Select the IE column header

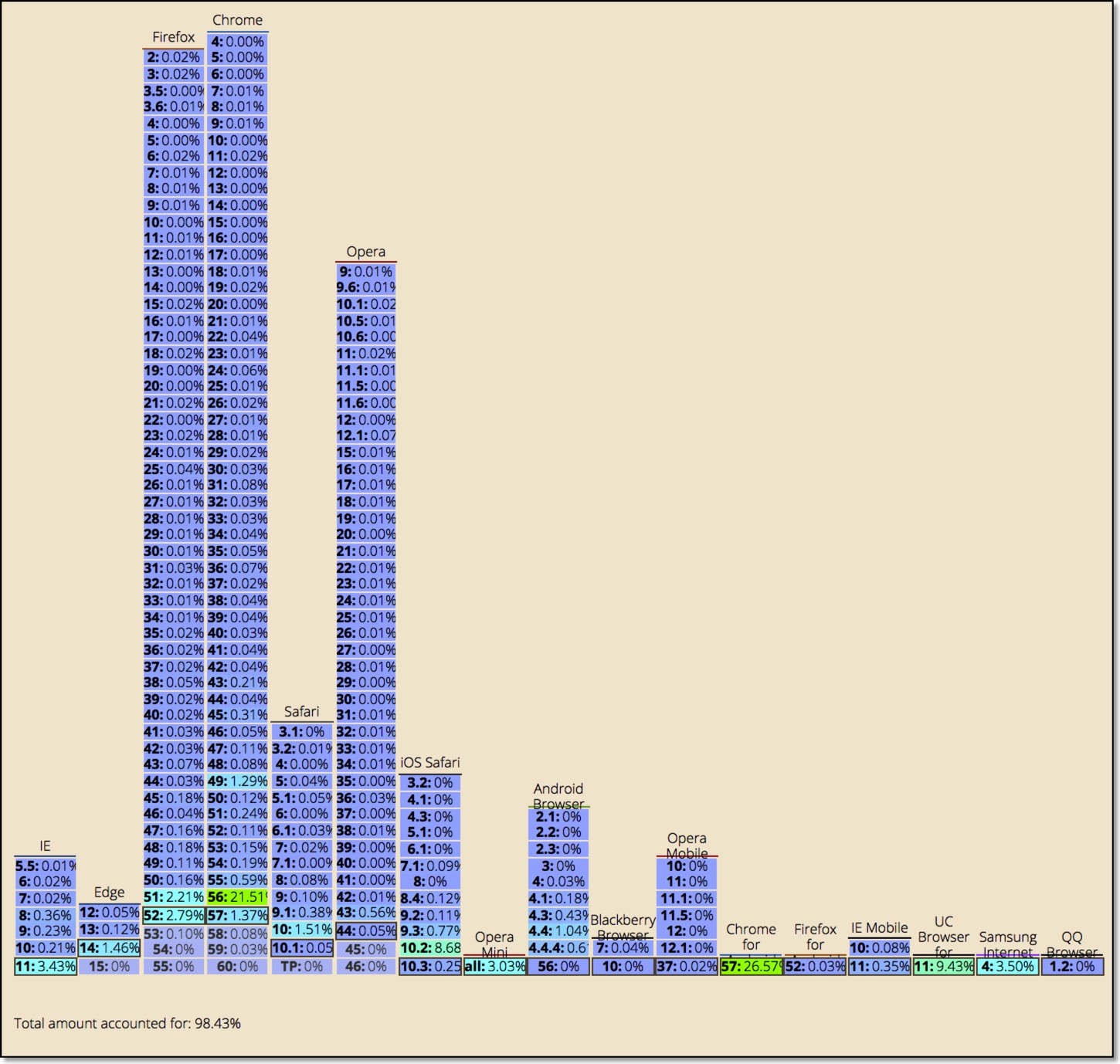[x=46, y=846]
